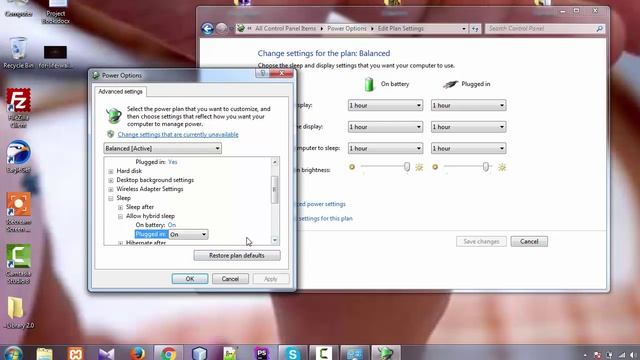Select the Advanced settings tab

tap(120, 91)
